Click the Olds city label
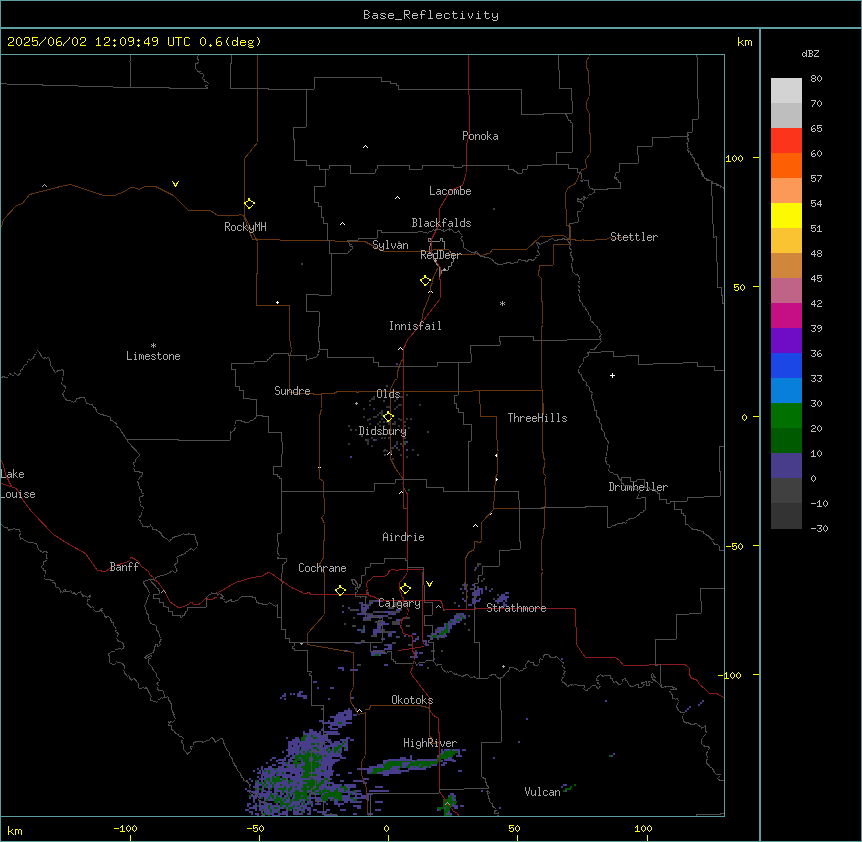The image size is (862, 842). click(388, 394)
